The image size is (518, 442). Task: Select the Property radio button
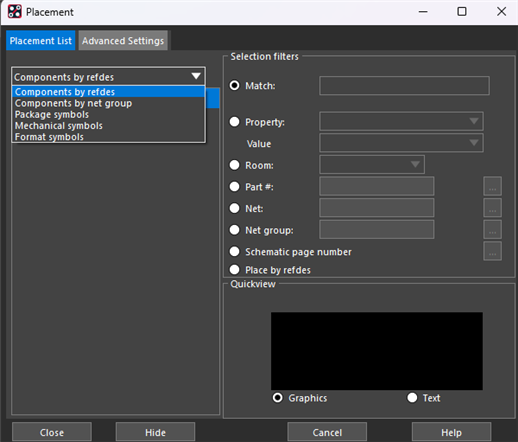(234, 122)
